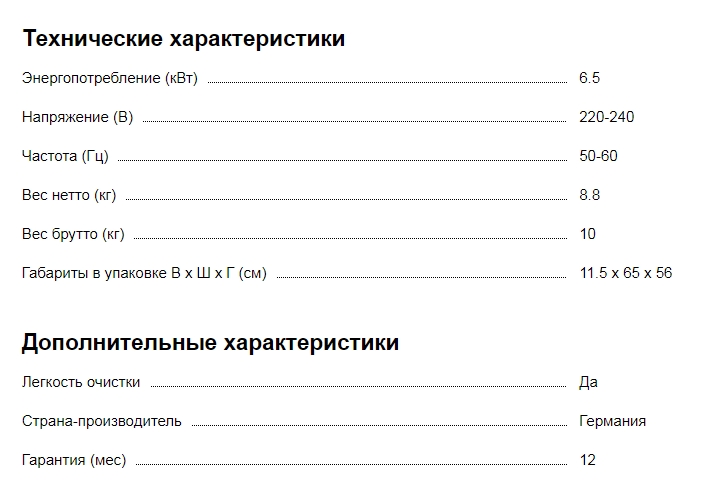This screenshot has height=492, width=702.
Task: Click the "Вес нетто (кг)" label
Action: click(69, 195)
